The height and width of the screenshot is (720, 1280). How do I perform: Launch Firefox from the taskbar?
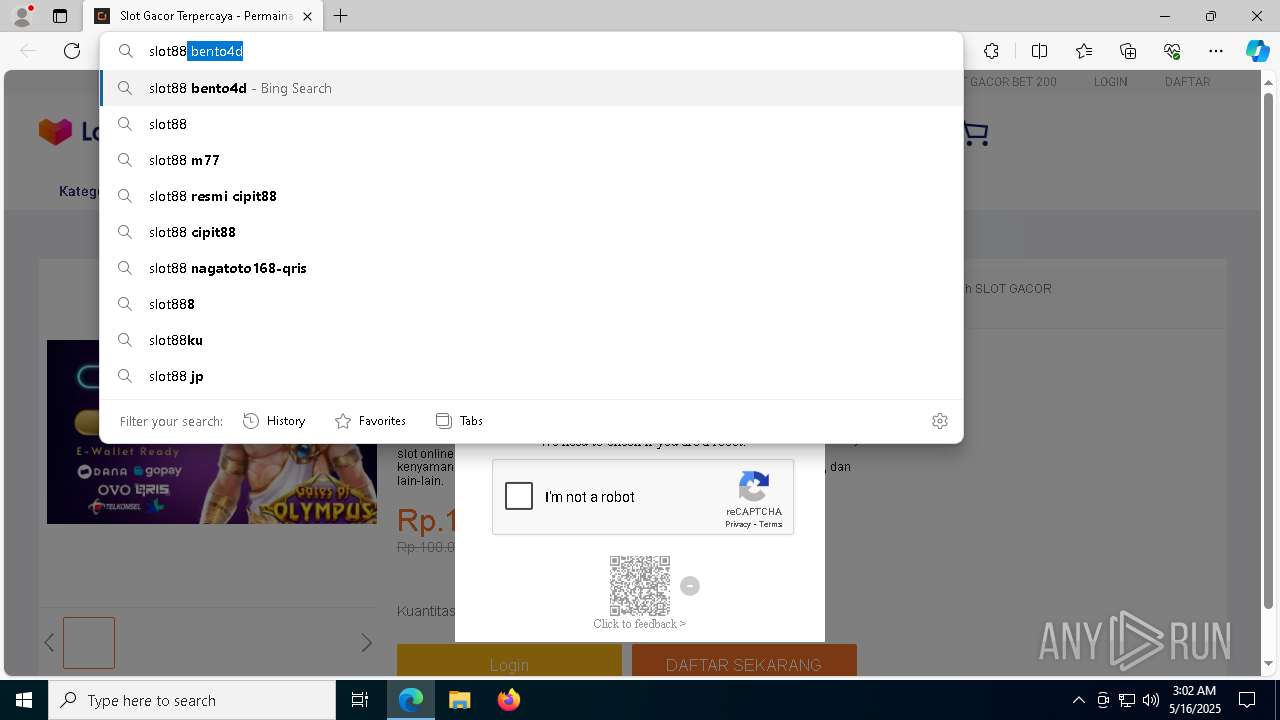[509, 700]
